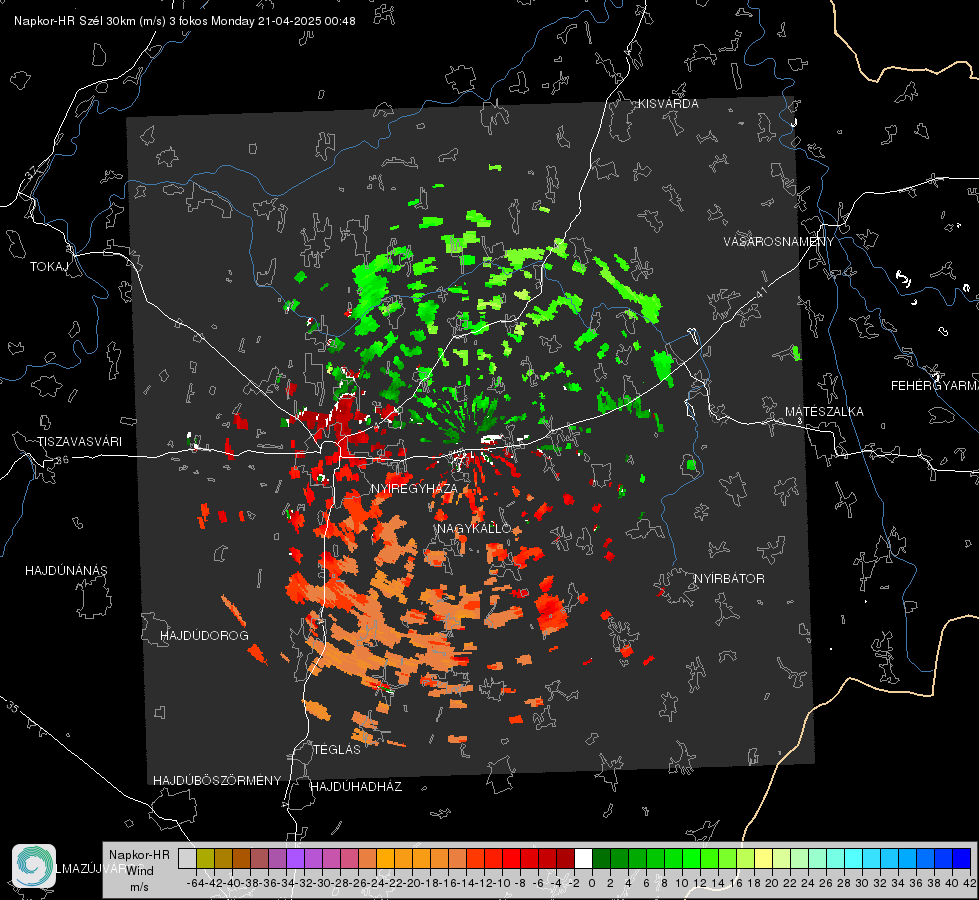This screenshot has height=900, width=979.
Task: Pick the light gray leftmost legend swatch
Action: (187, 858)
